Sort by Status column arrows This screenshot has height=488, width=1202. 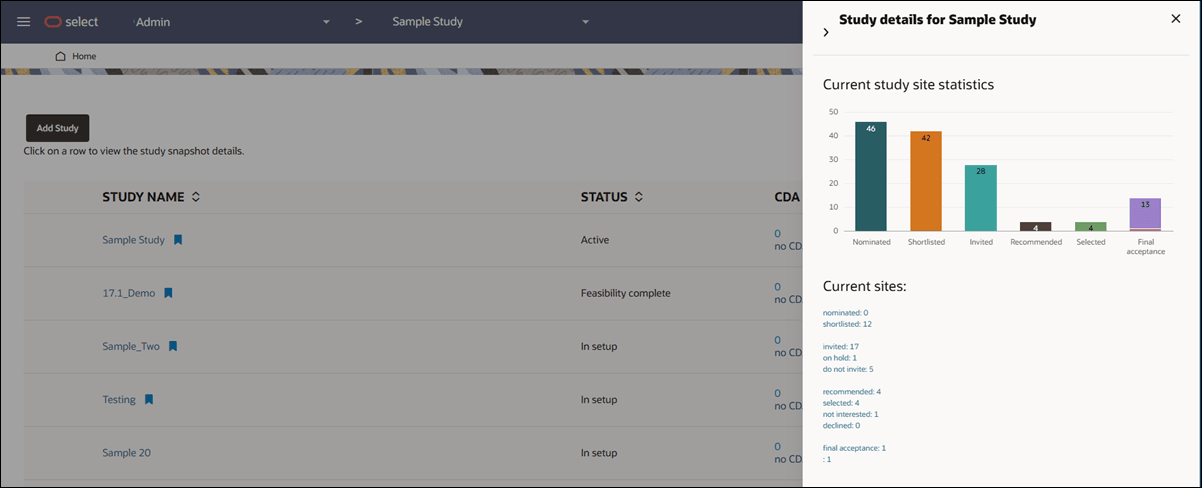click(x=638, y=197)
